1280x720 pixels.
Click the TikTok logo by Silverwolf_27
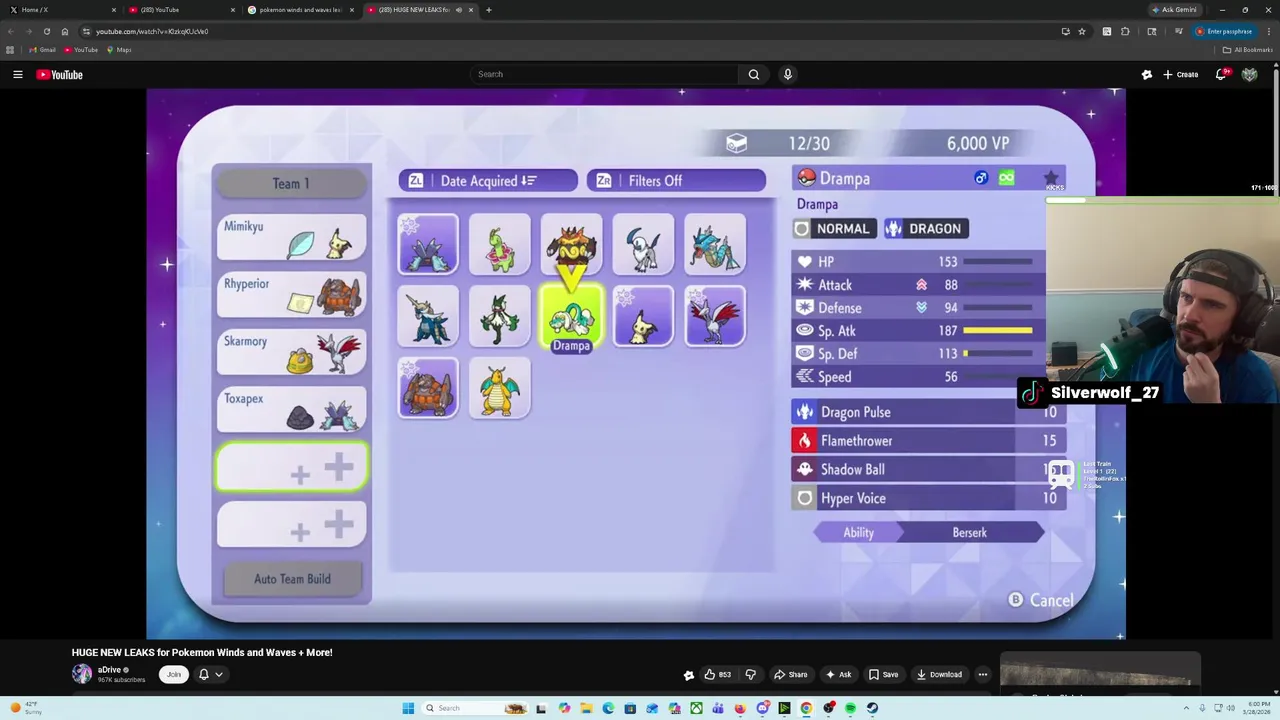click(1031, 393)
